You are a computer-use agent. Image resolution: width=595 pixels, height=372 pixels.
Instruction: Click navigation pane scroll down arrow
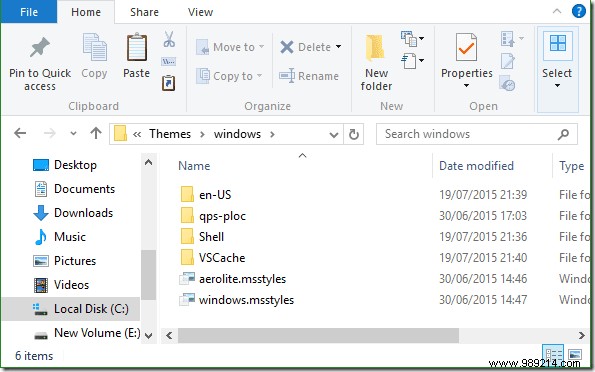(x=149, y=336)
